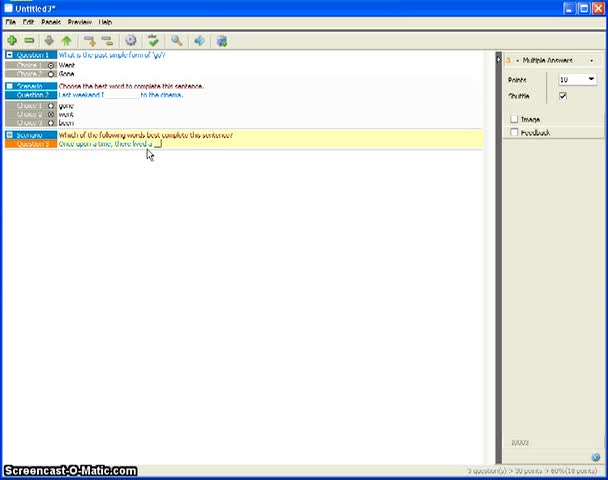The image size is (608, 480).
Task: Click the Points label in properties panel
Action: (517, 80)
